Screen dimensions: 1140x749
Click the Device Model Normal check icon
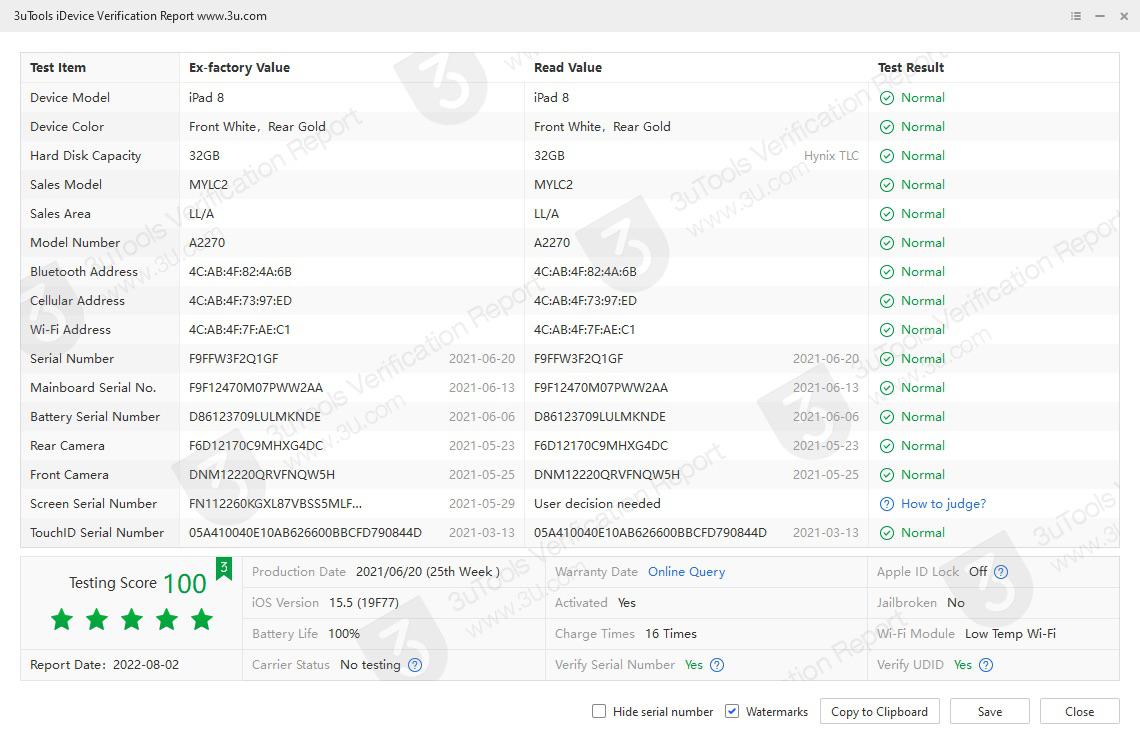pos(887,98)
